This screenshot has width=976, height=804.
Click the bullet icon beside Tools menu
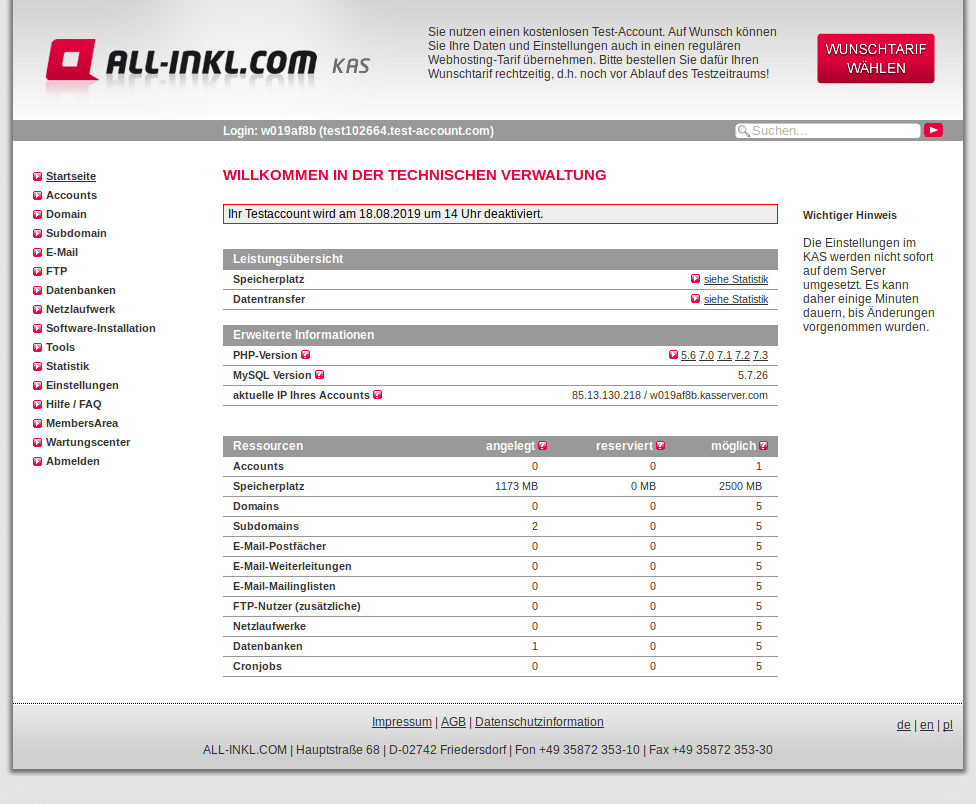tap(37, 348)
